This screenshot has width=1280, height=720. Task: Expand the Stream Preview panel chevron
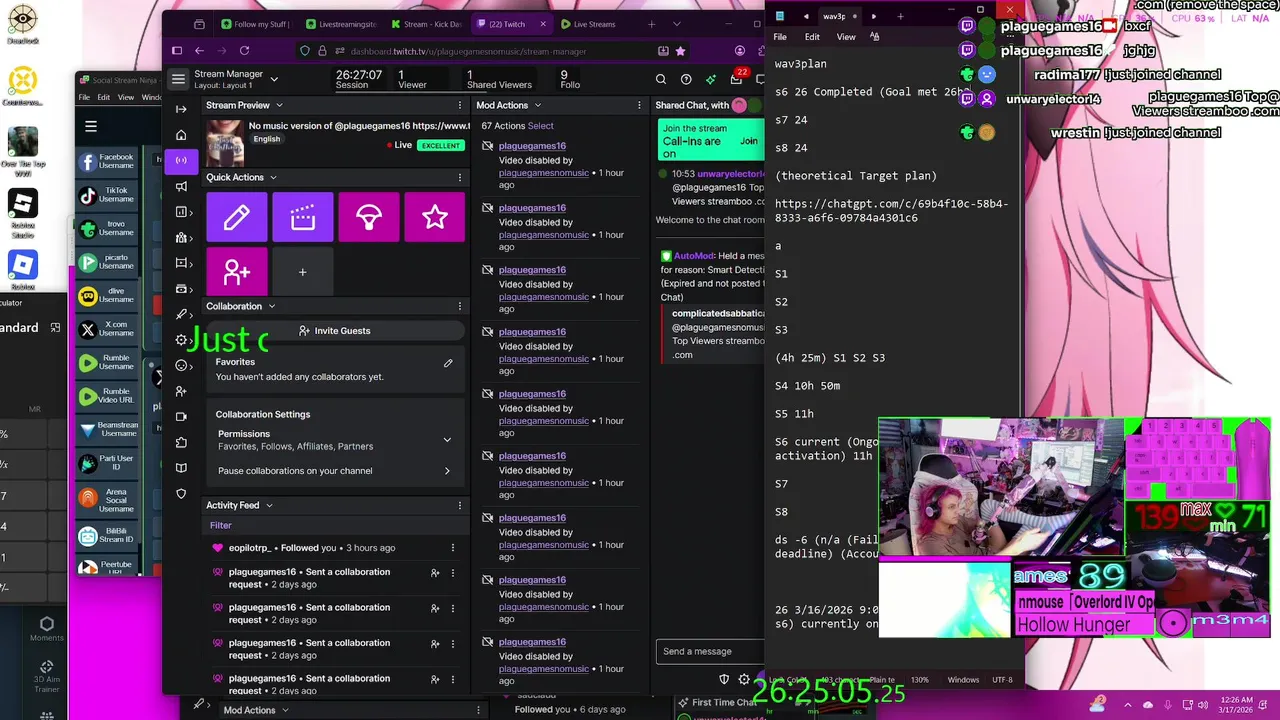[x=279, y=105]
